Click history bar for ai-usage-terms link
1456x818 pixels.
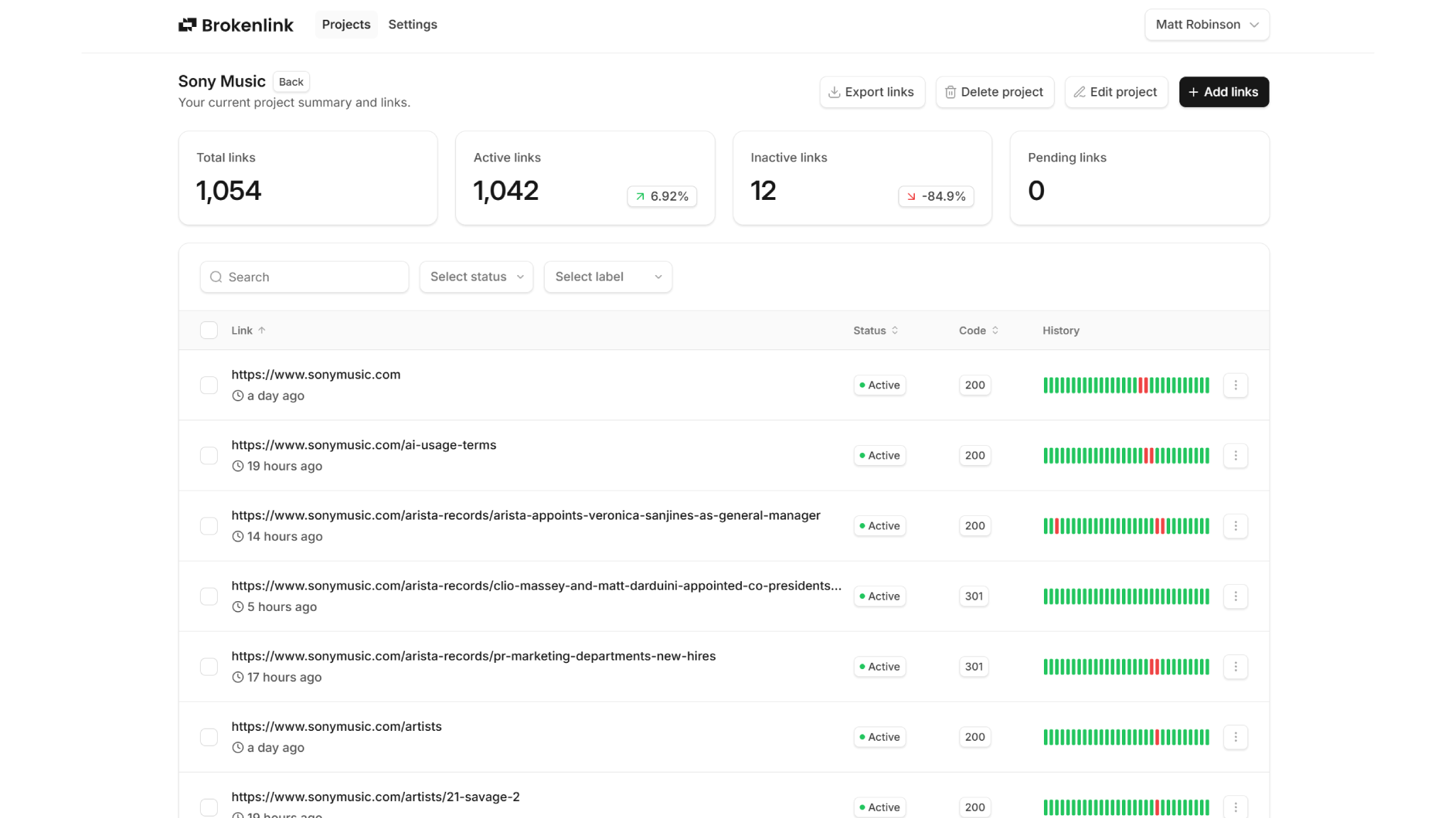click(x=1126, y=455)
